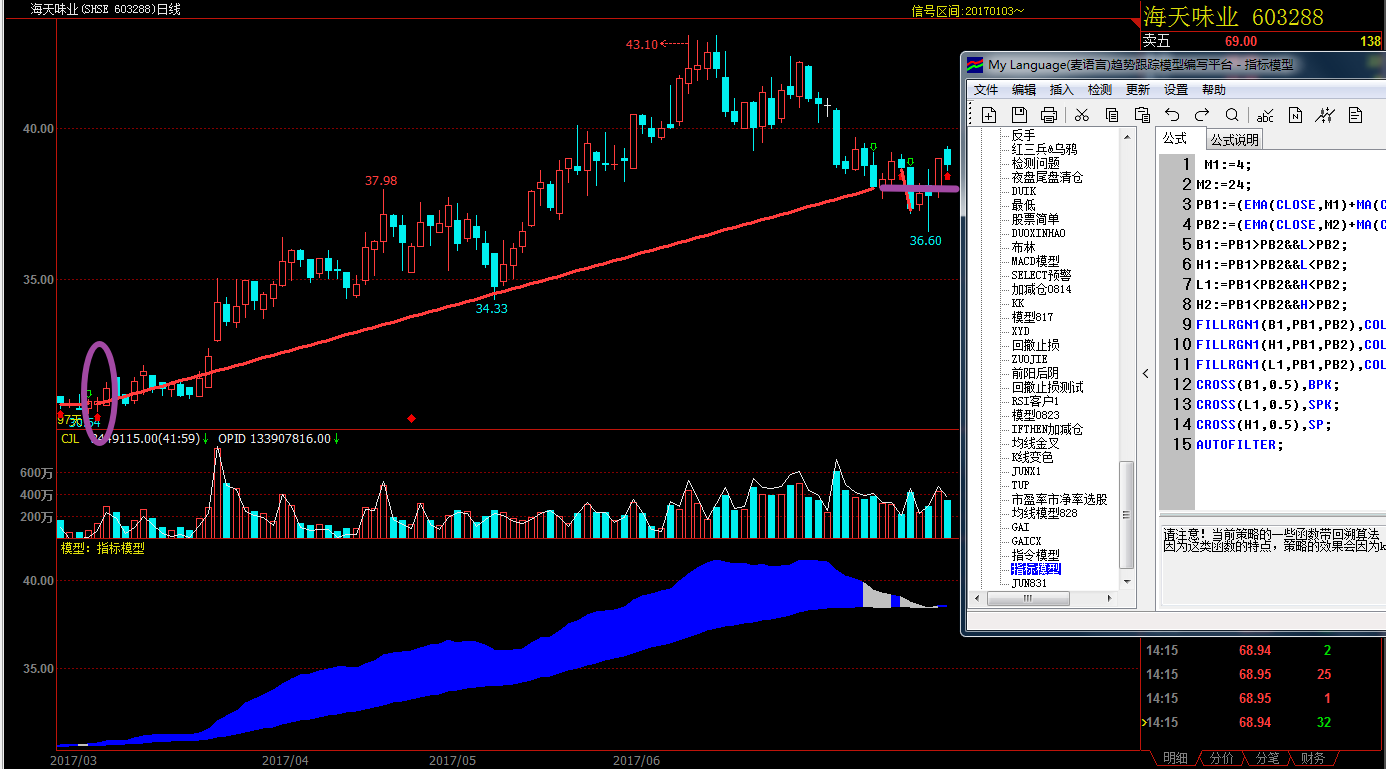Select the 布林 model in the tree

click(1023, 247)
